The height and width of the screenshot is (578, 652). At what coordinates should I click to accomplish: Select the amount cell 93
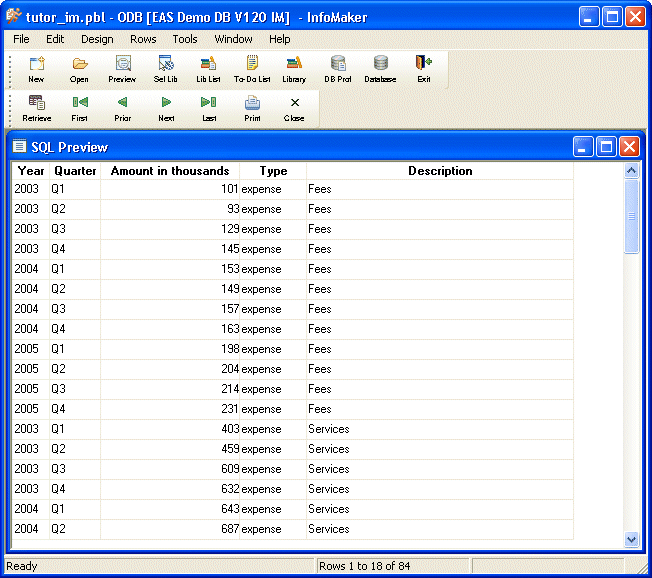(x=170, y=209)
